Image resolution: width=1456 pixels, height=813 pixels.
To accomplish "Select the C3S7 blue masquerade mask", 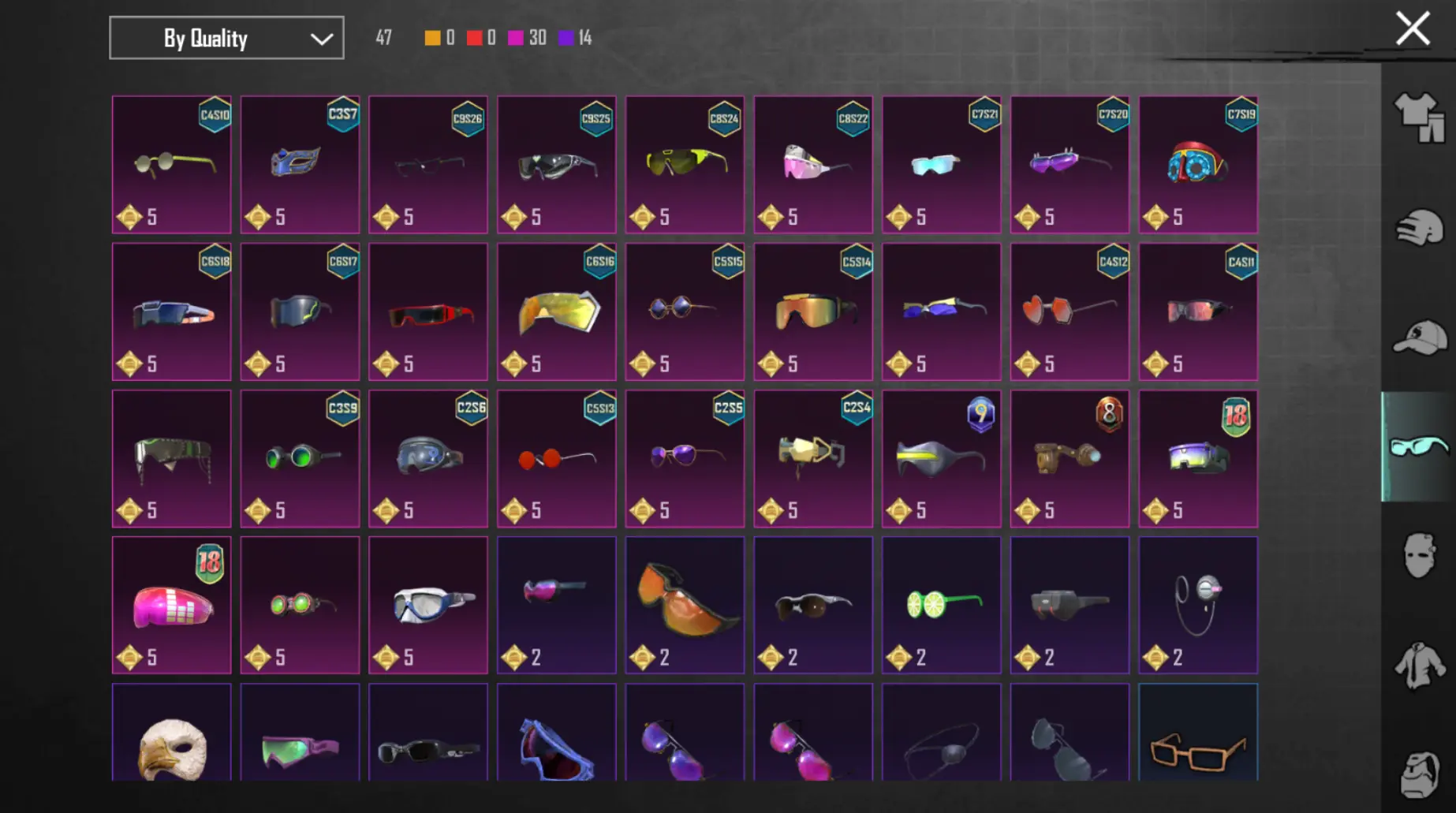I will 300,165.
